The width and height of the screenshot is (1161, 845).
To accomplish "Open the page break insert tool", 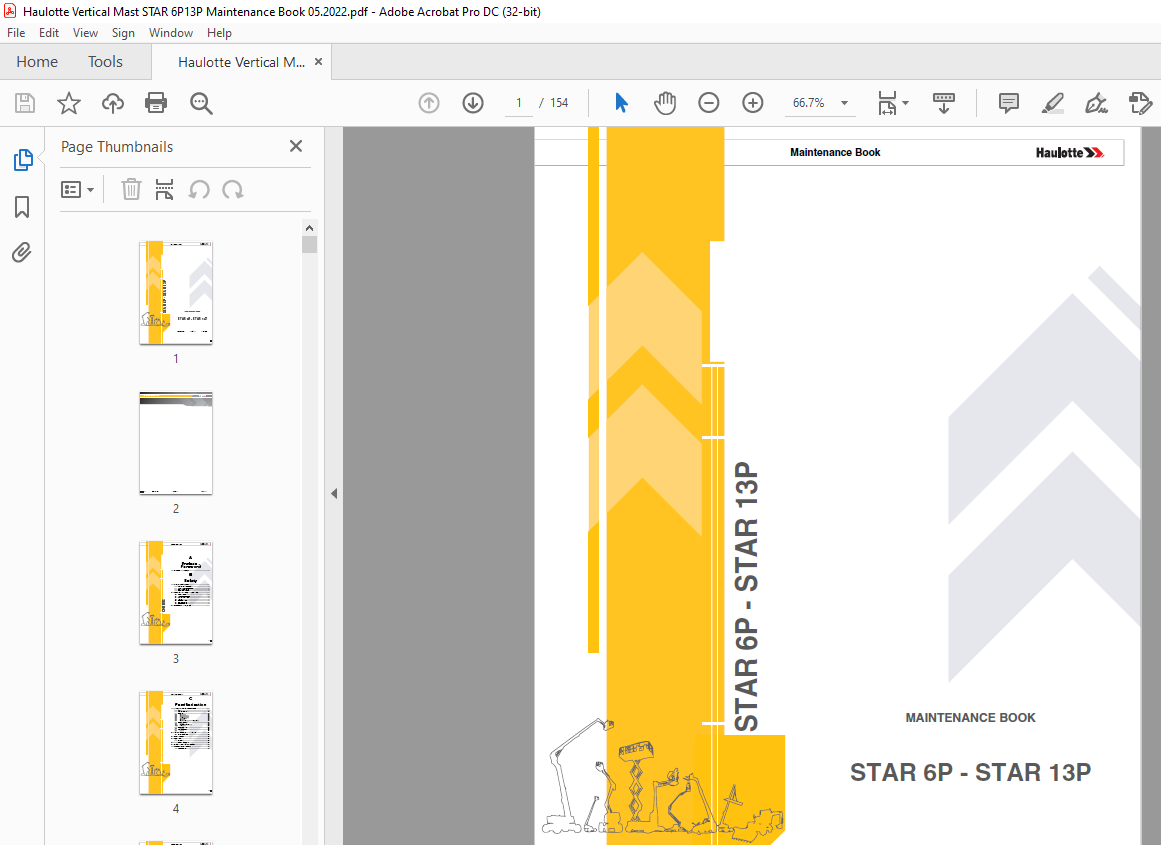I will pos(164,190).
